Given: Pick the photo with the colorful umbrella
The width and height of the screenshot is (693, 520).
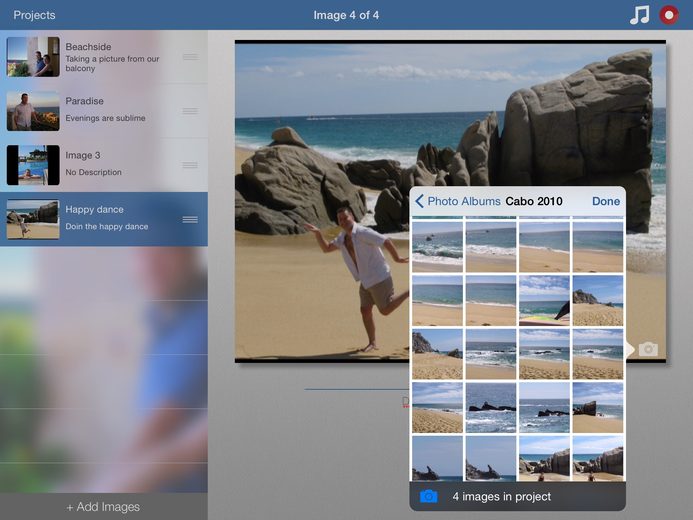Looking at the screenshot, I should click(x=544, y=300).
